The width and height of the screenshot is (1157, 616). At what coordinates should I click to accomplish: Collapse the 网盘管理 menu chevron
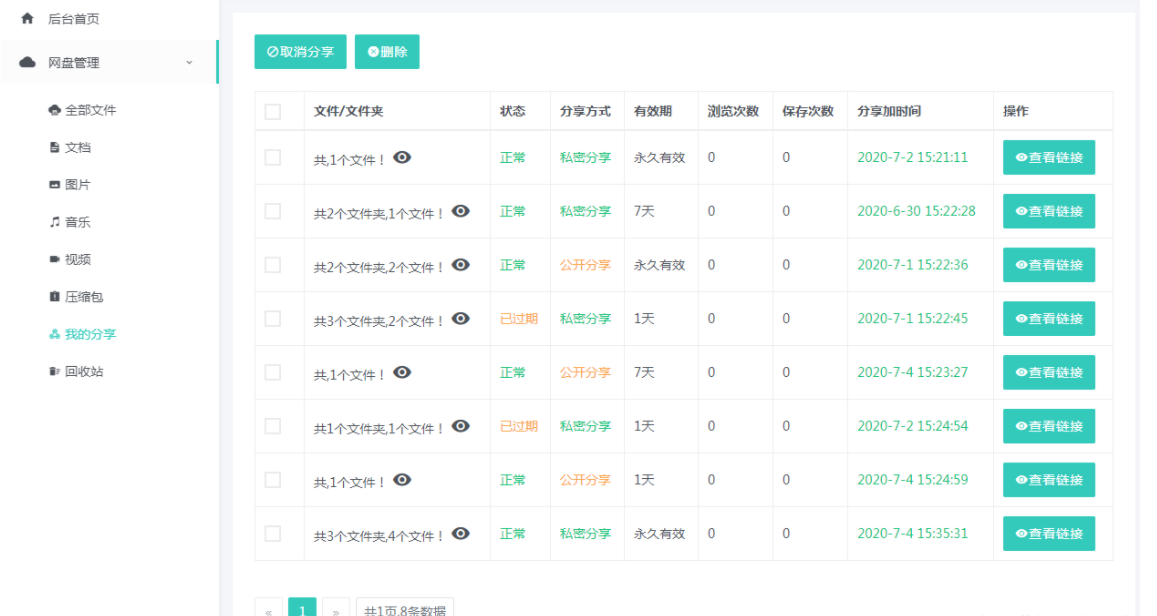[x=189, y=63]
